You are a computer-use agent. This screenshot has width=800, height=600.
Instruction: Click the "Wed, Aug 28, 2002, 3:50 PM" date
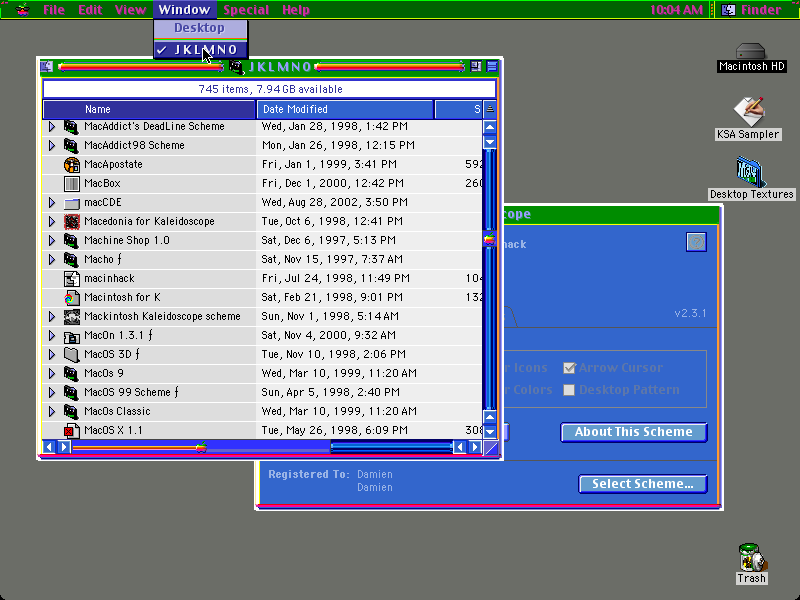click(x=335, y=203)
